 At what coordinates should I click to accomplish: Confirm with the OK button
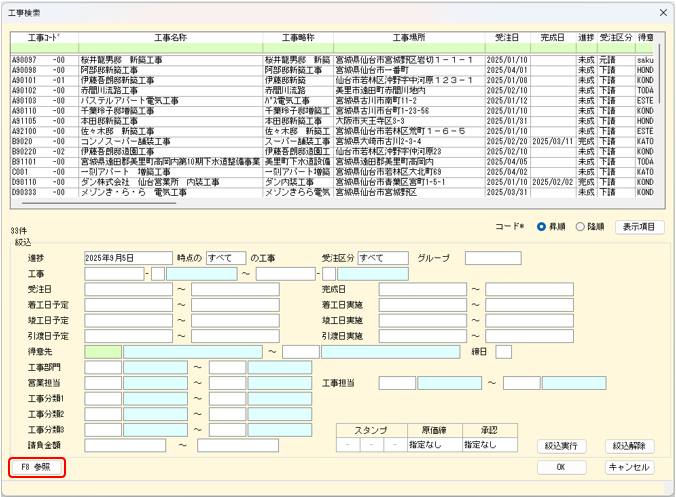pyautogui.click(x=560, y=467)
